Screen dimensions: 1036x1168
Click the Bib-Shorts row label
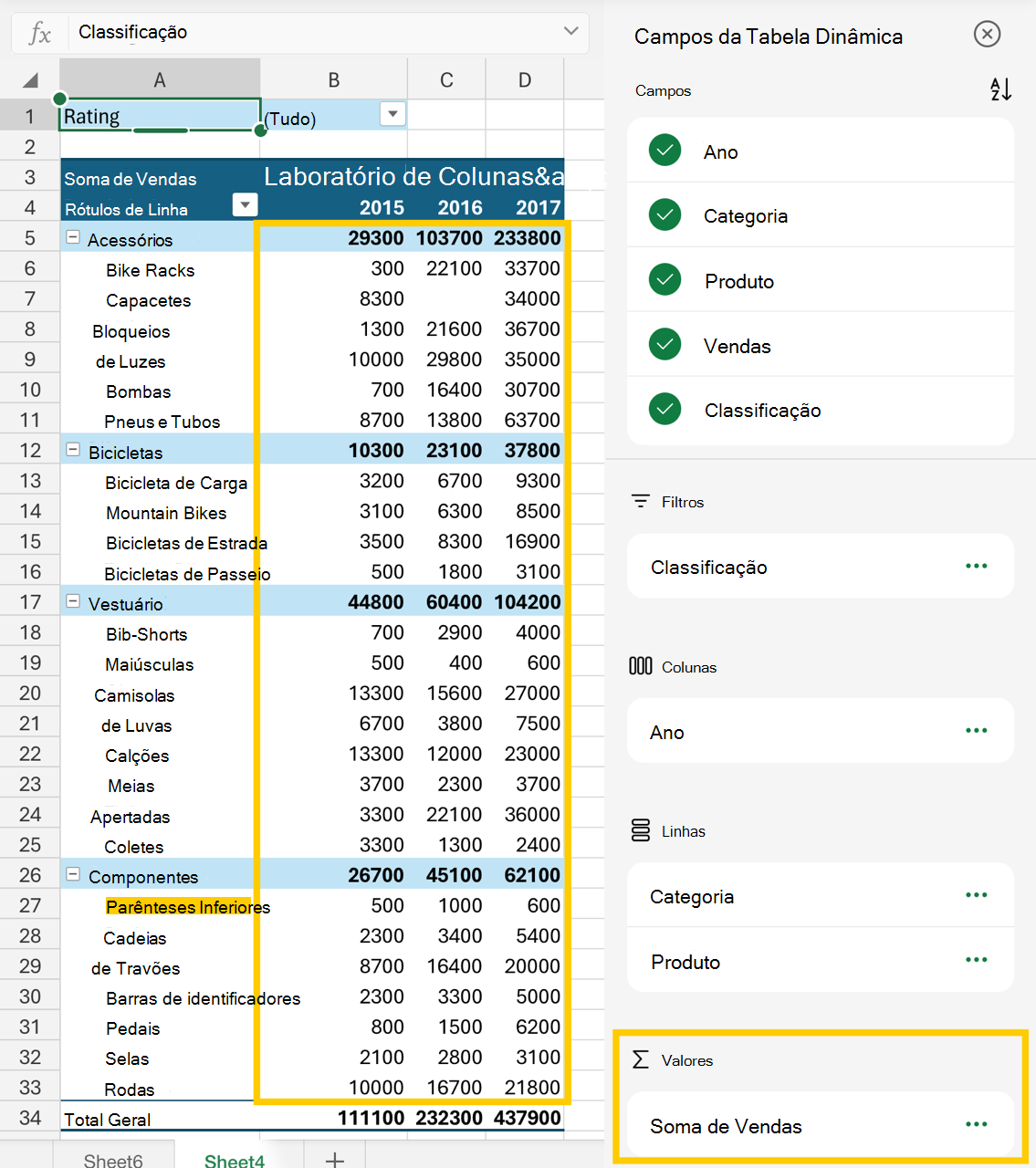click(x=146, y=634)
